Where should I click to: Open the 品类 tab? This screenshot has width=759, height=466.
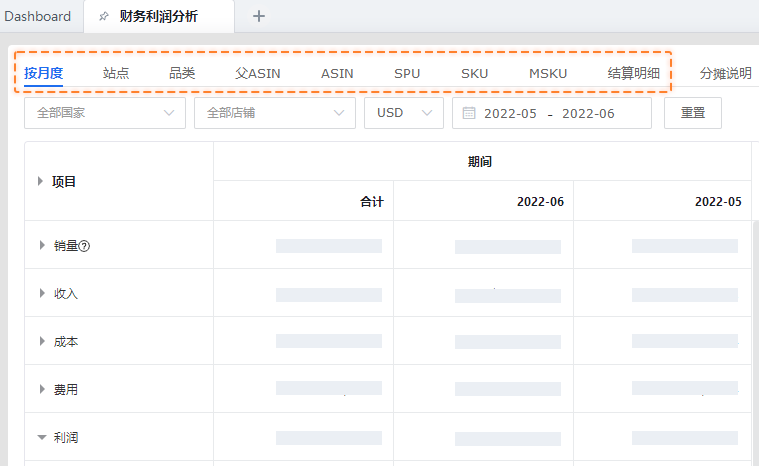click(182, 74)
